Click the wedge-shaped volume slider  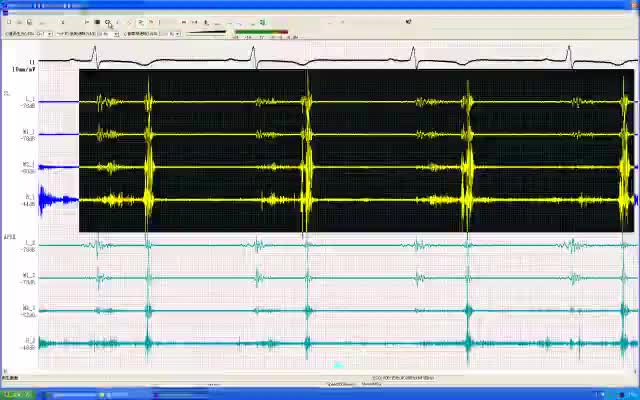pyautogui.click(x=207, y=33)
